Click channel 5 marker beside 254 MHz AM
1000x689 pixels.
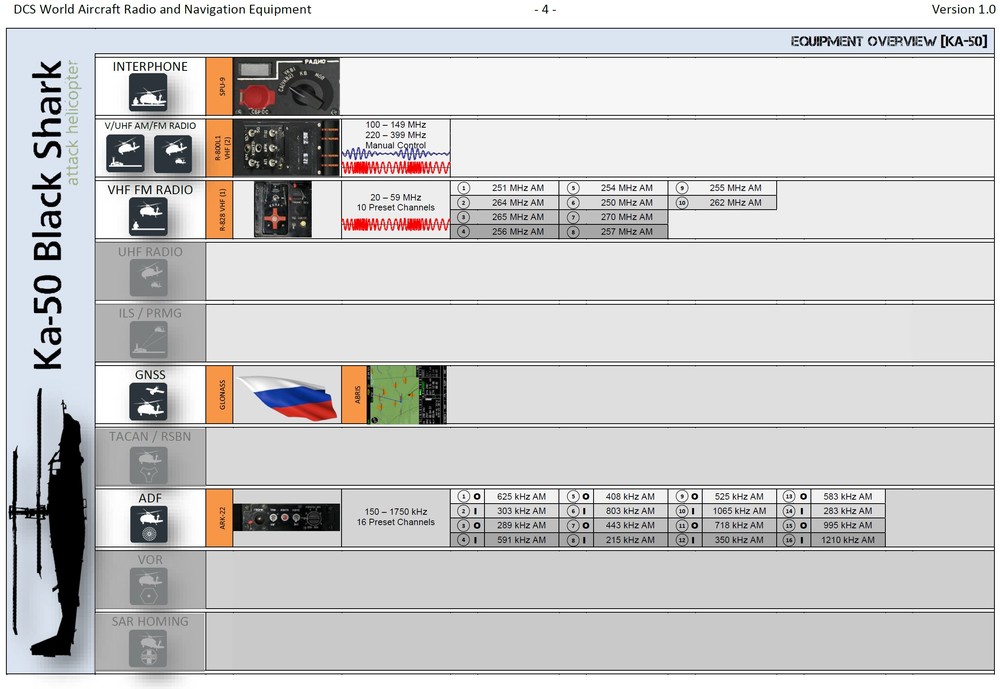(573, 188)
